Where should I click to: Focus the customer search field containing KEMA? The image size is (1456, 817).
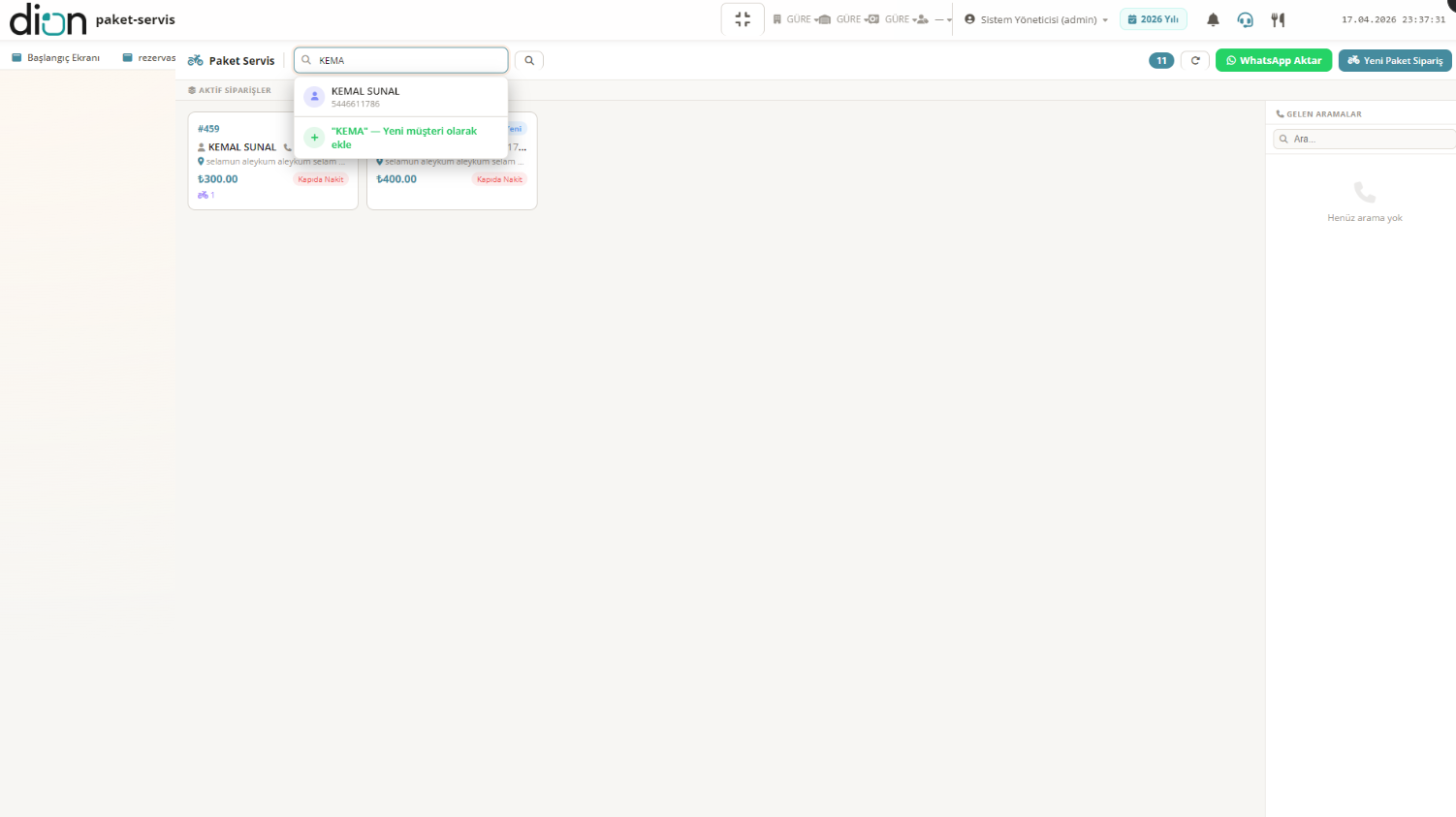[401, 60]
